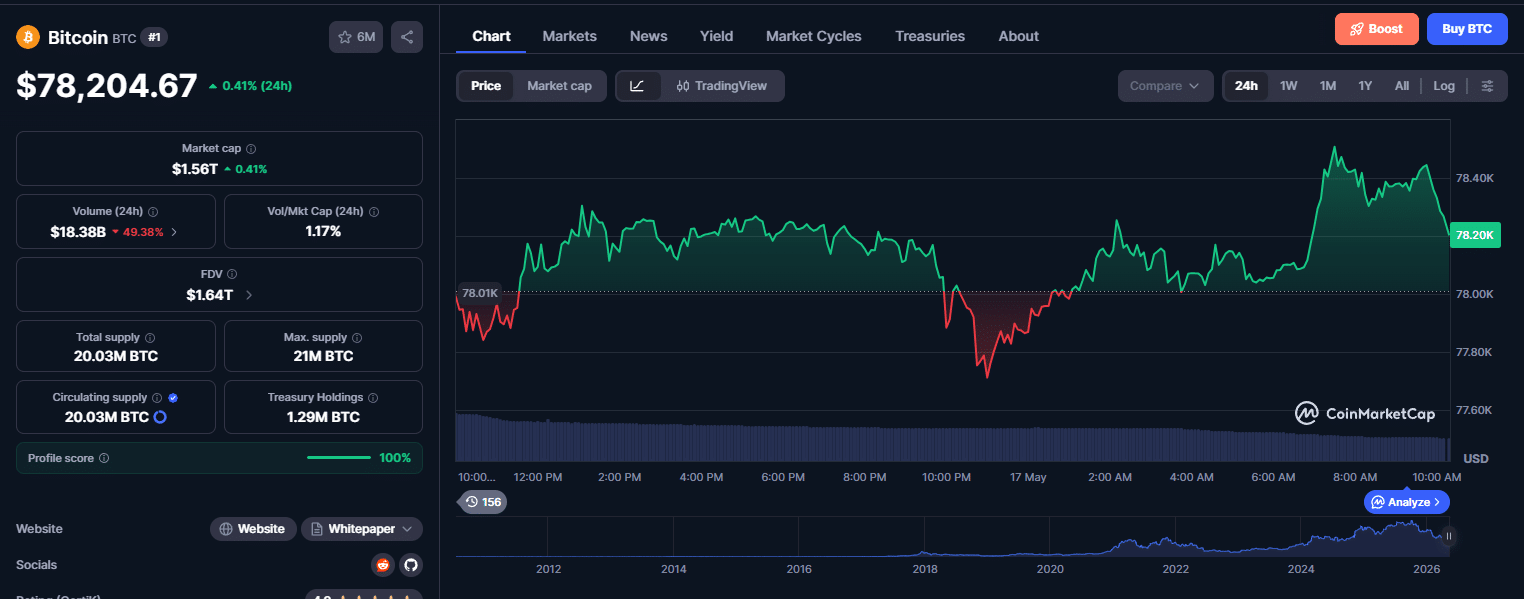Click the Treasury Holdings info icon
Screen dimensions: 1524x599
372,397
